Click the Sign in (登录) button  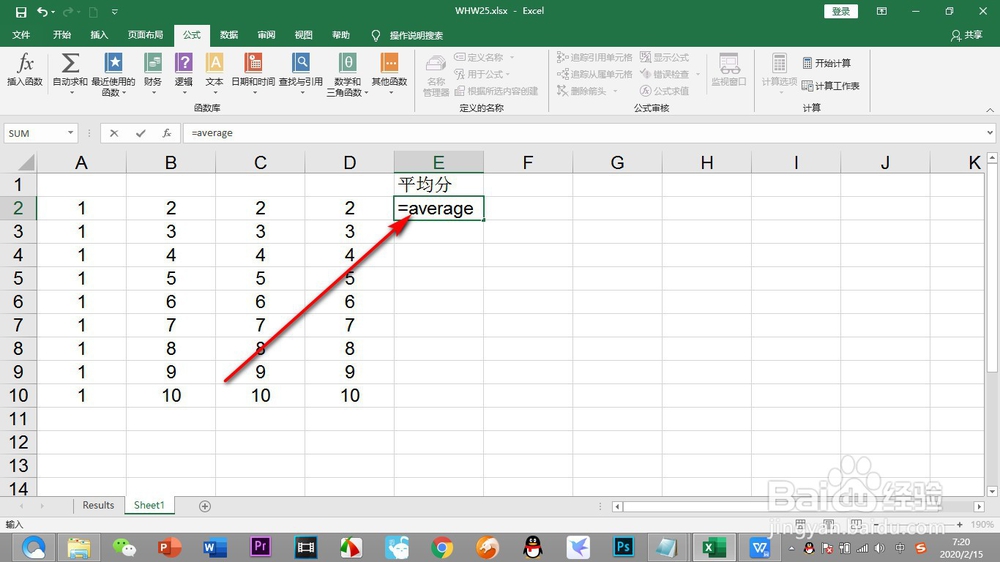(841, 11)
